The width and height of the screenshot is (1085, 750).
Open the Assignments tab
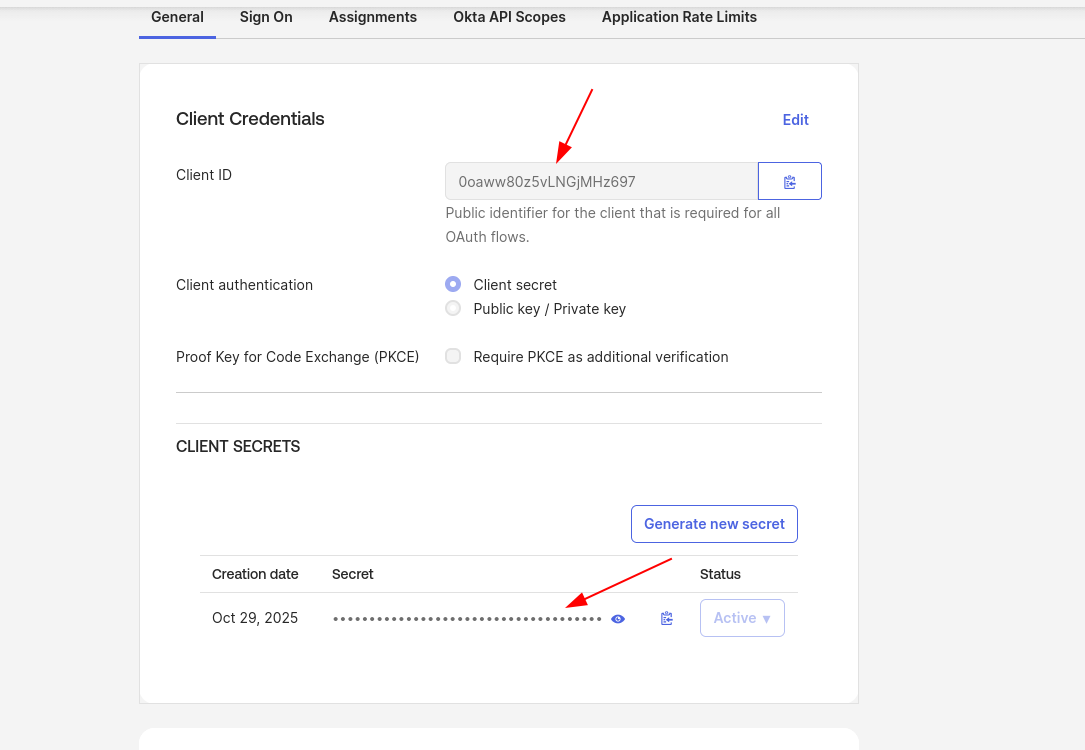372,17
